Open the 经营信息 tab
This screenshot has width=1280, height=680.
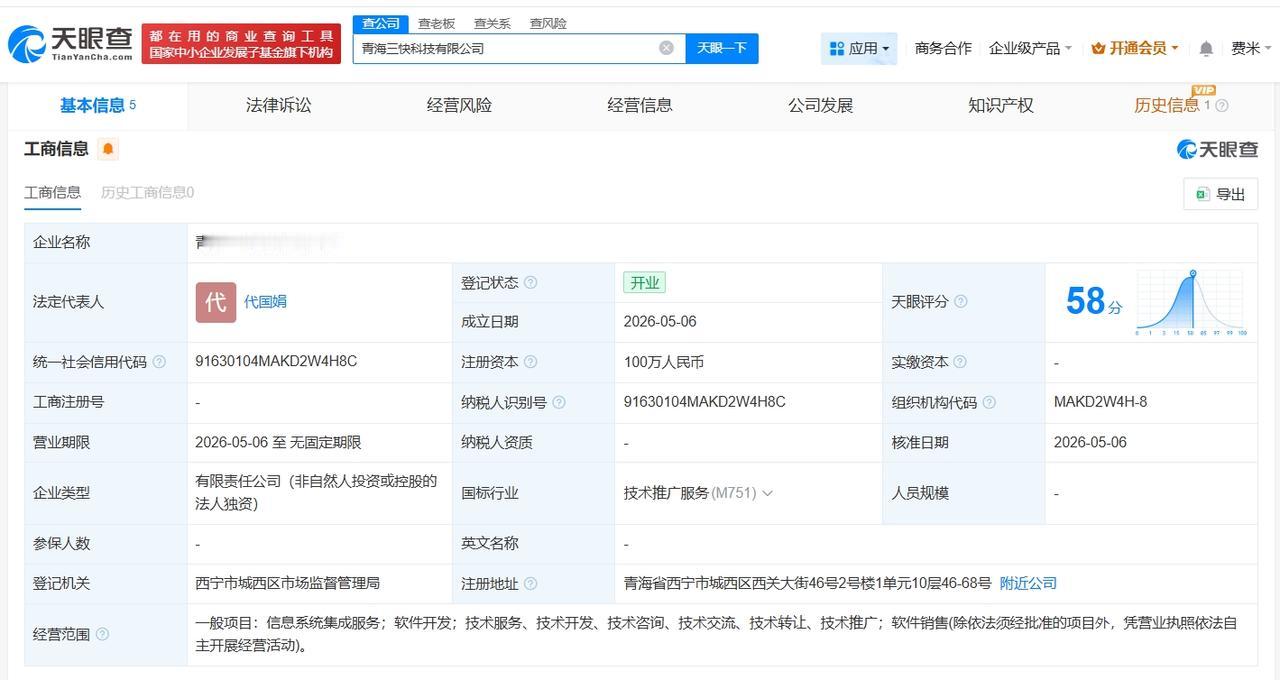click(640, 105)
